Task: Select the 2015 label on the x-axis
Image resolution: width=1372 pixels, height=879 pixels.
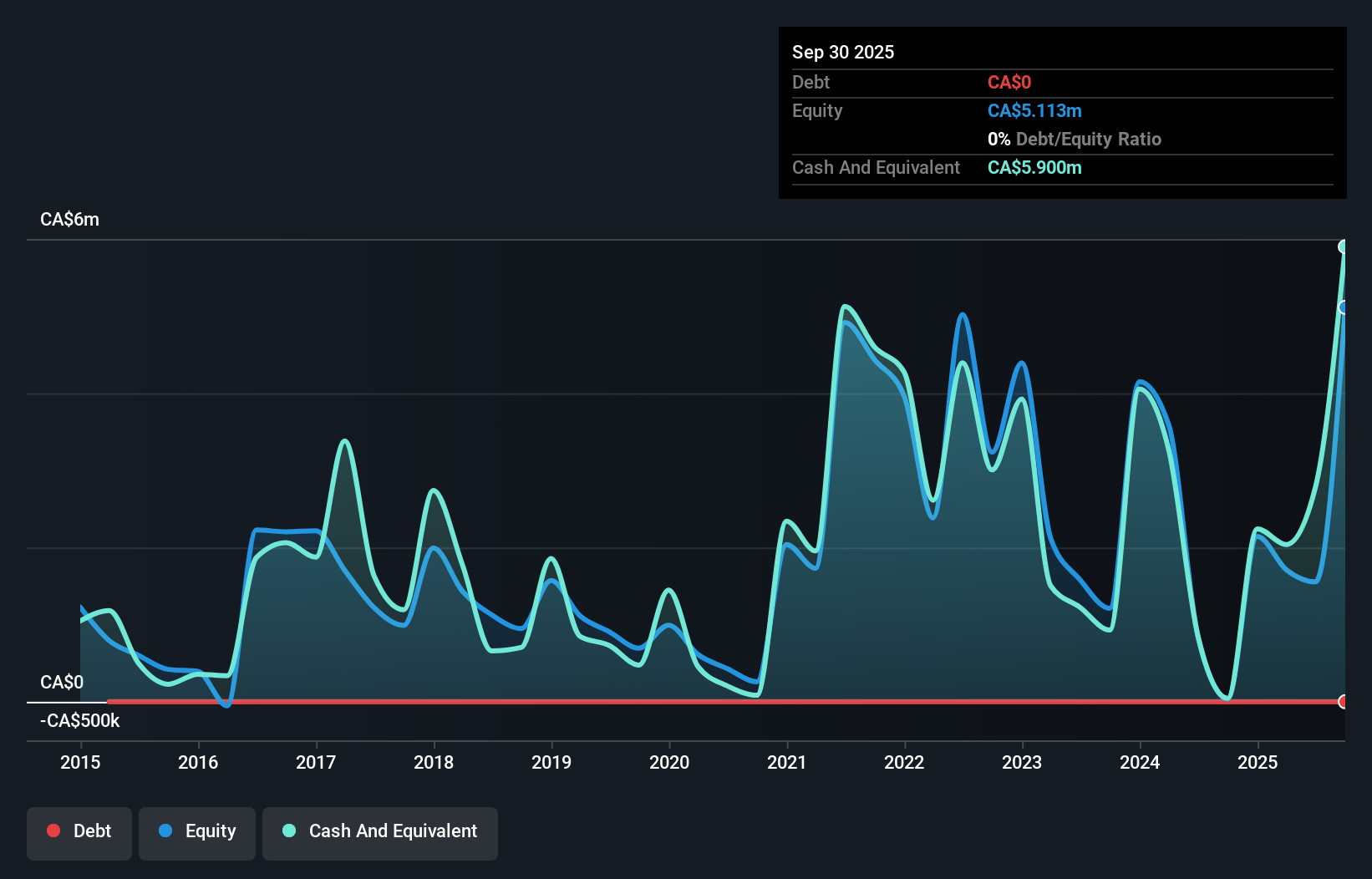Action: pyautogui.click(x=79, y=762)
